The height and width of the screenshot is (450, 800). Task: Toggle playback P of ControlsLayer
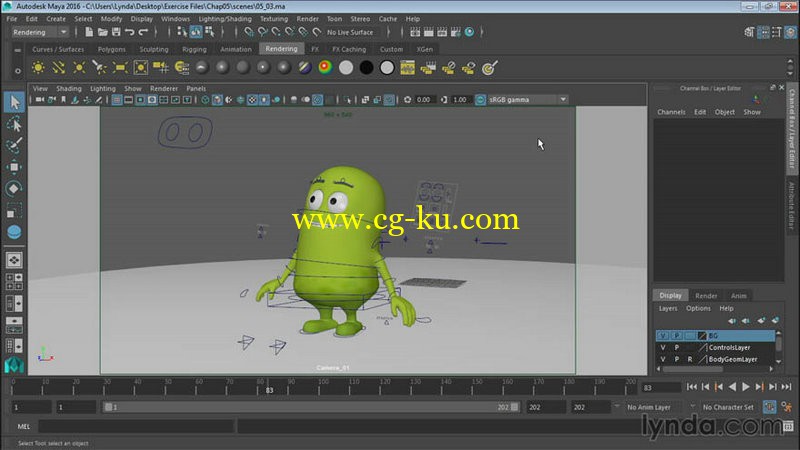(x=677, y=347)
